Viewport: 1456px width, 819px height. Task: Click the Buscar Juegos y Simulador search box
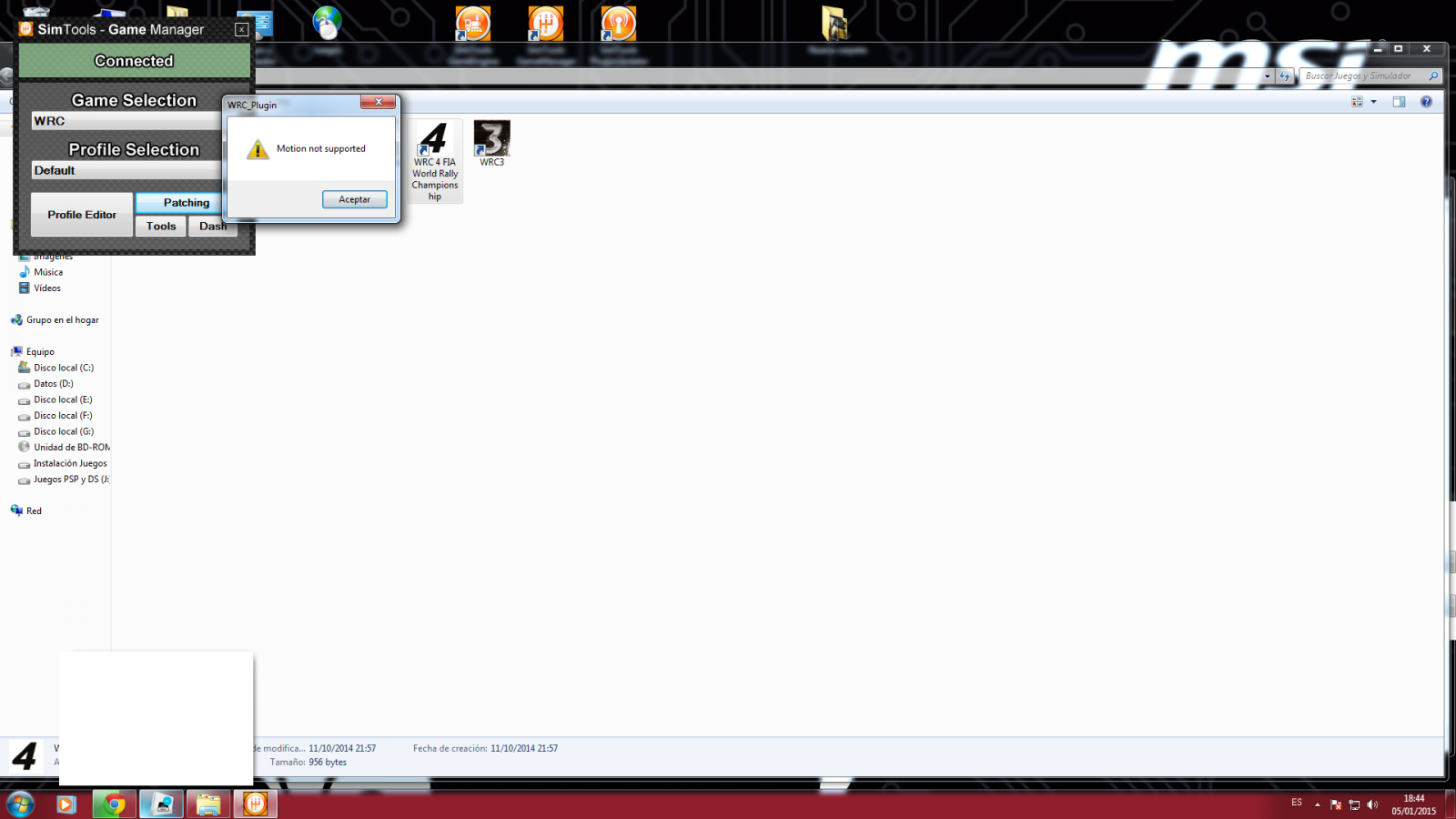pos(1362,76)
